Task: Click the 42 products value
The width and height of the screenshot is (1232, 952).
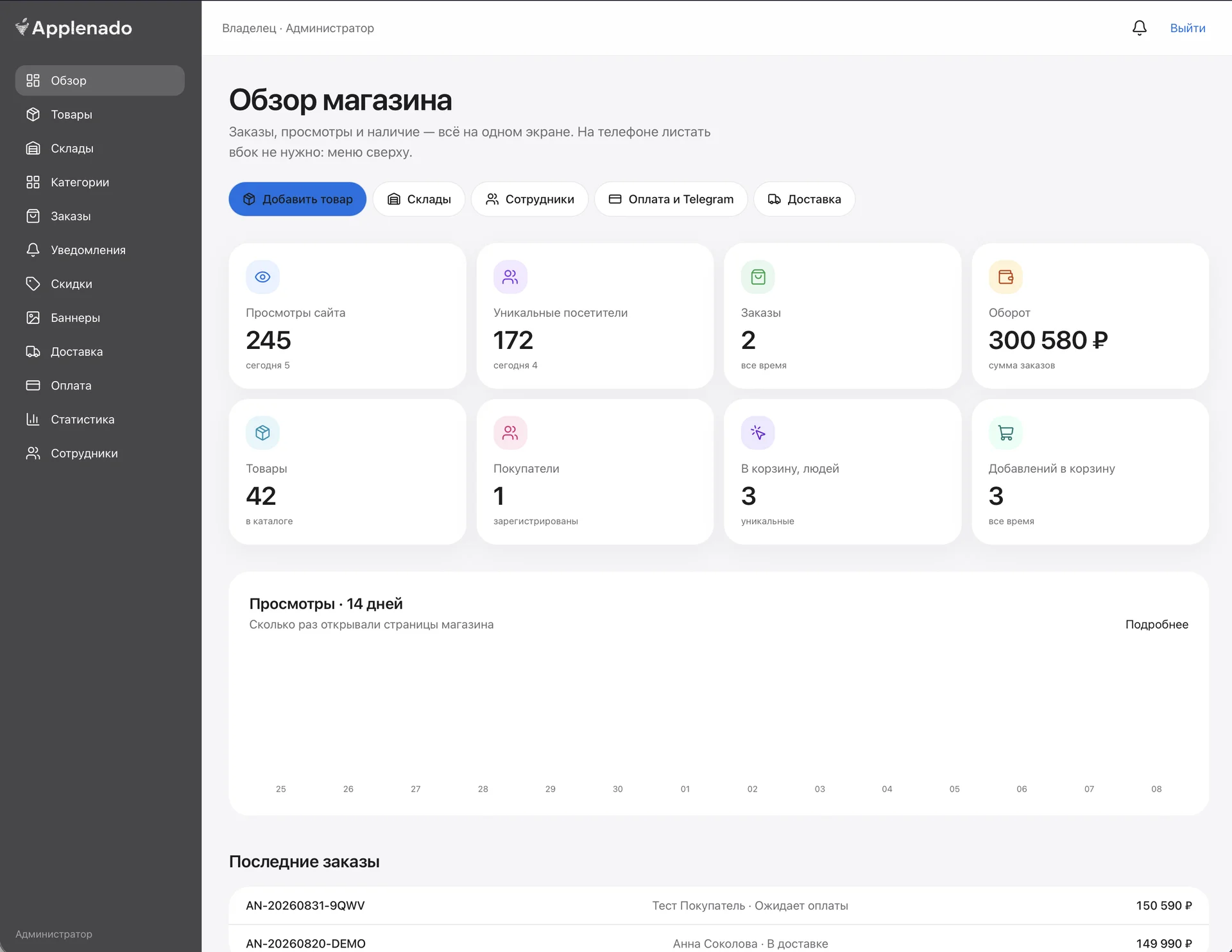Action: (x=261, y=496)
